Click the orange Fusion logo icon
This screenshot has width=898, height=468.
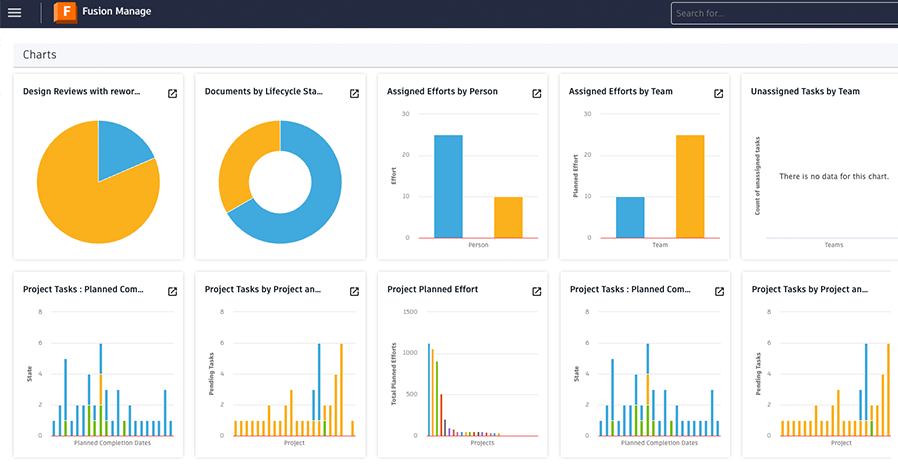pyautogui.click(x=65, y=13)
